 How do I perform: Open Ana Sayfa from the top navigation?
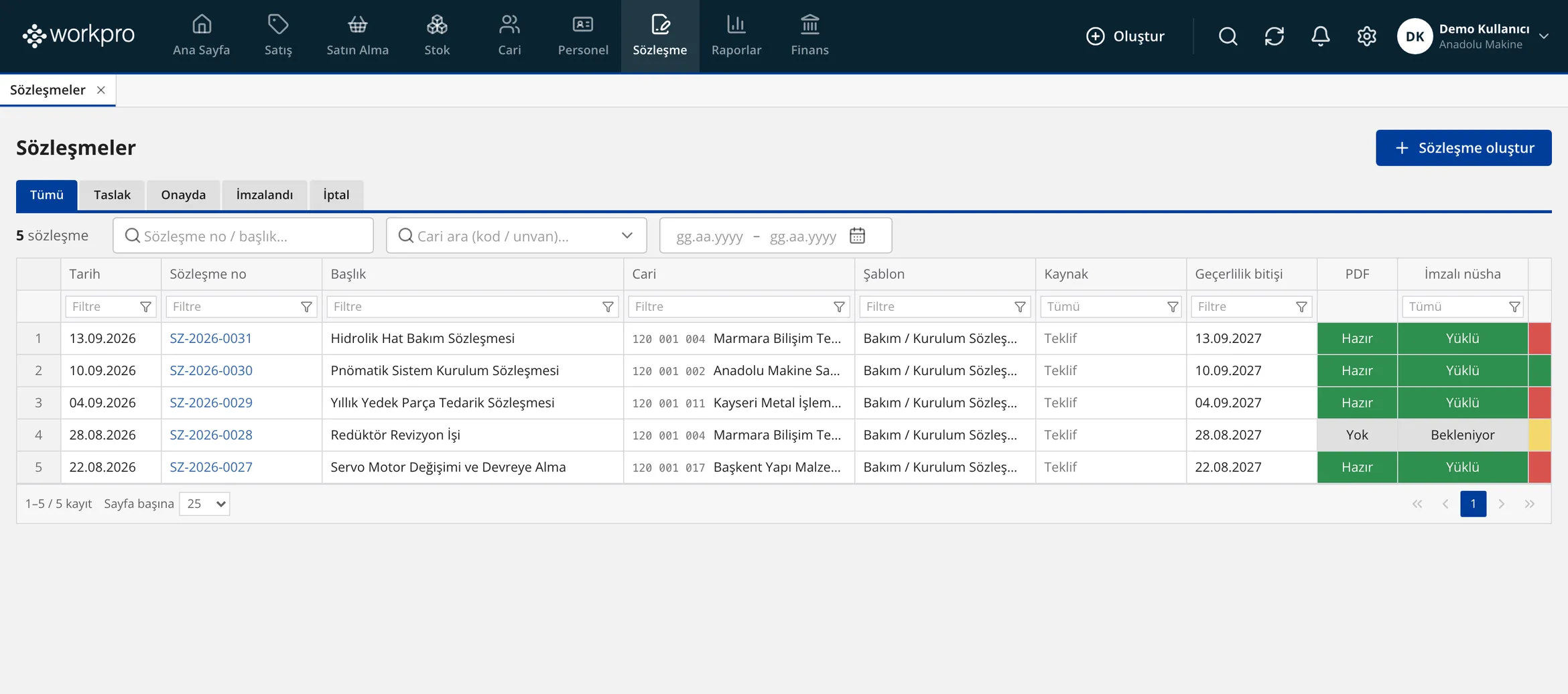click(201, 36)
